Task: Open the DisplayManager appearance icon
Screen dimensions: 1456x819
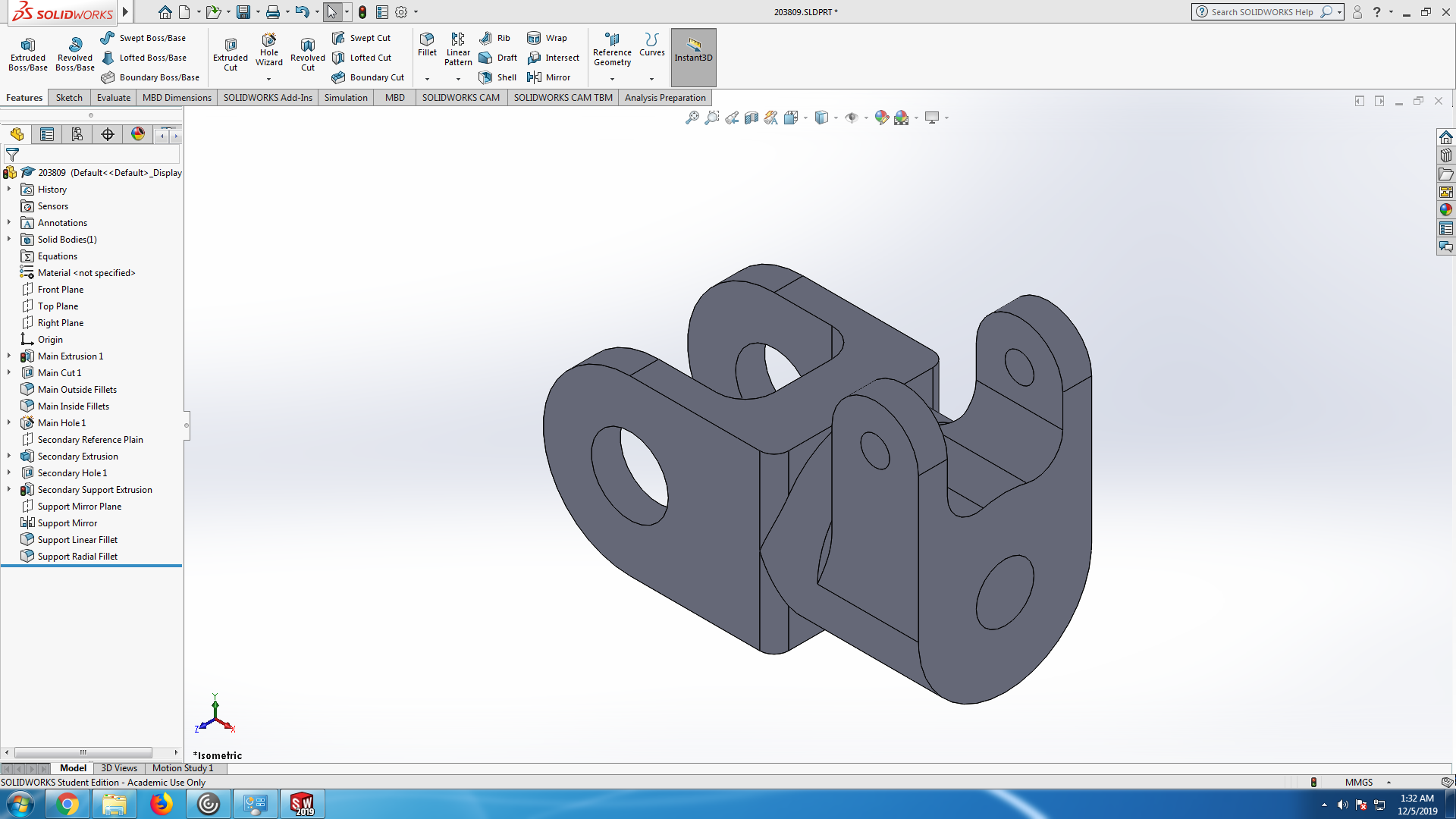Action: tap(137, 134)
